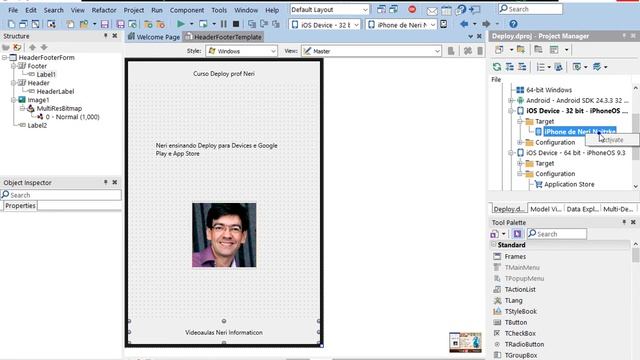The width and height of the screenshot is (640, 360).
Task: Open the iPhone de Neri device dropdown
Action: click(433, 25)
